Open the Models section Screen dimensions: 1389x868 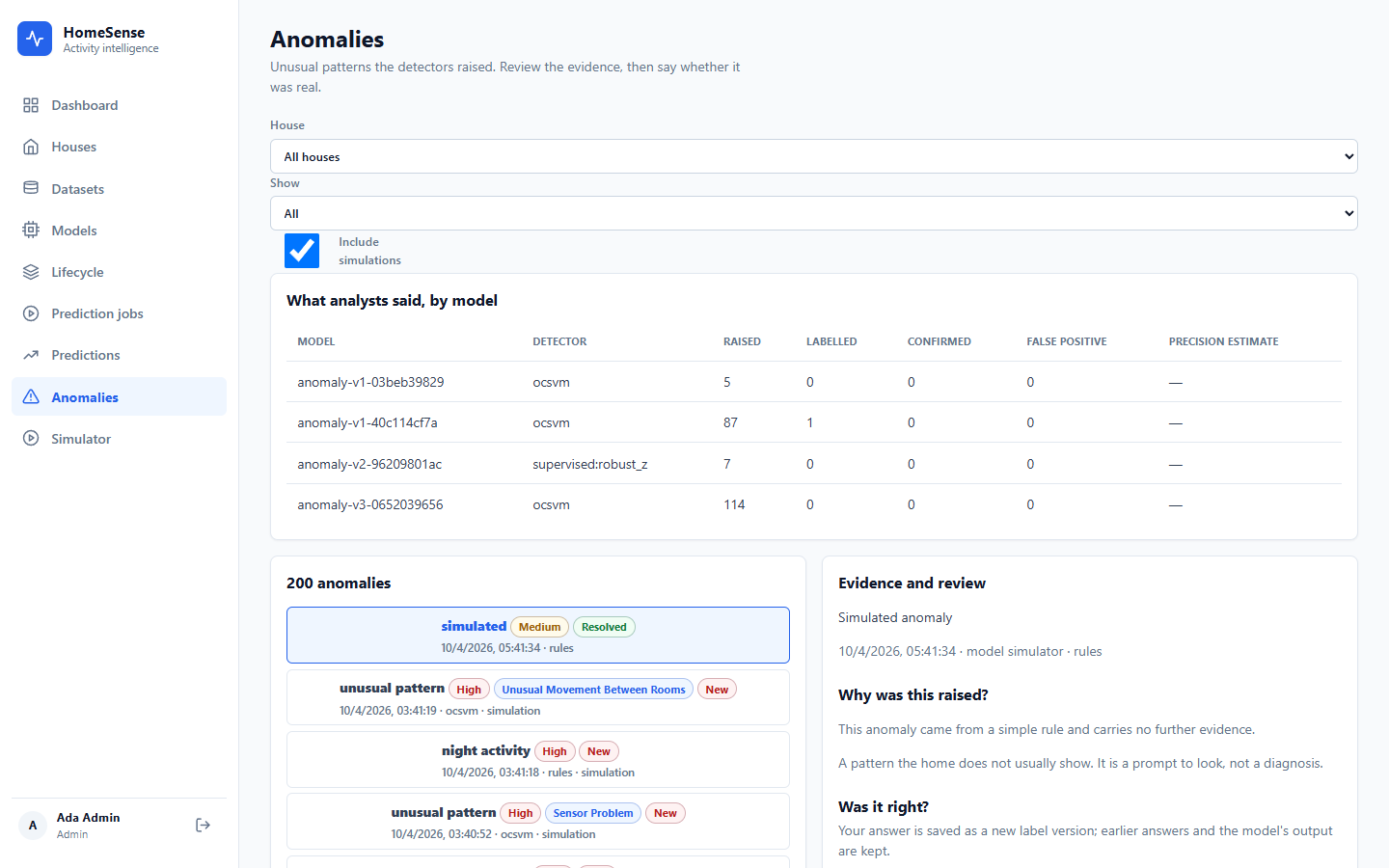[119, 231]
